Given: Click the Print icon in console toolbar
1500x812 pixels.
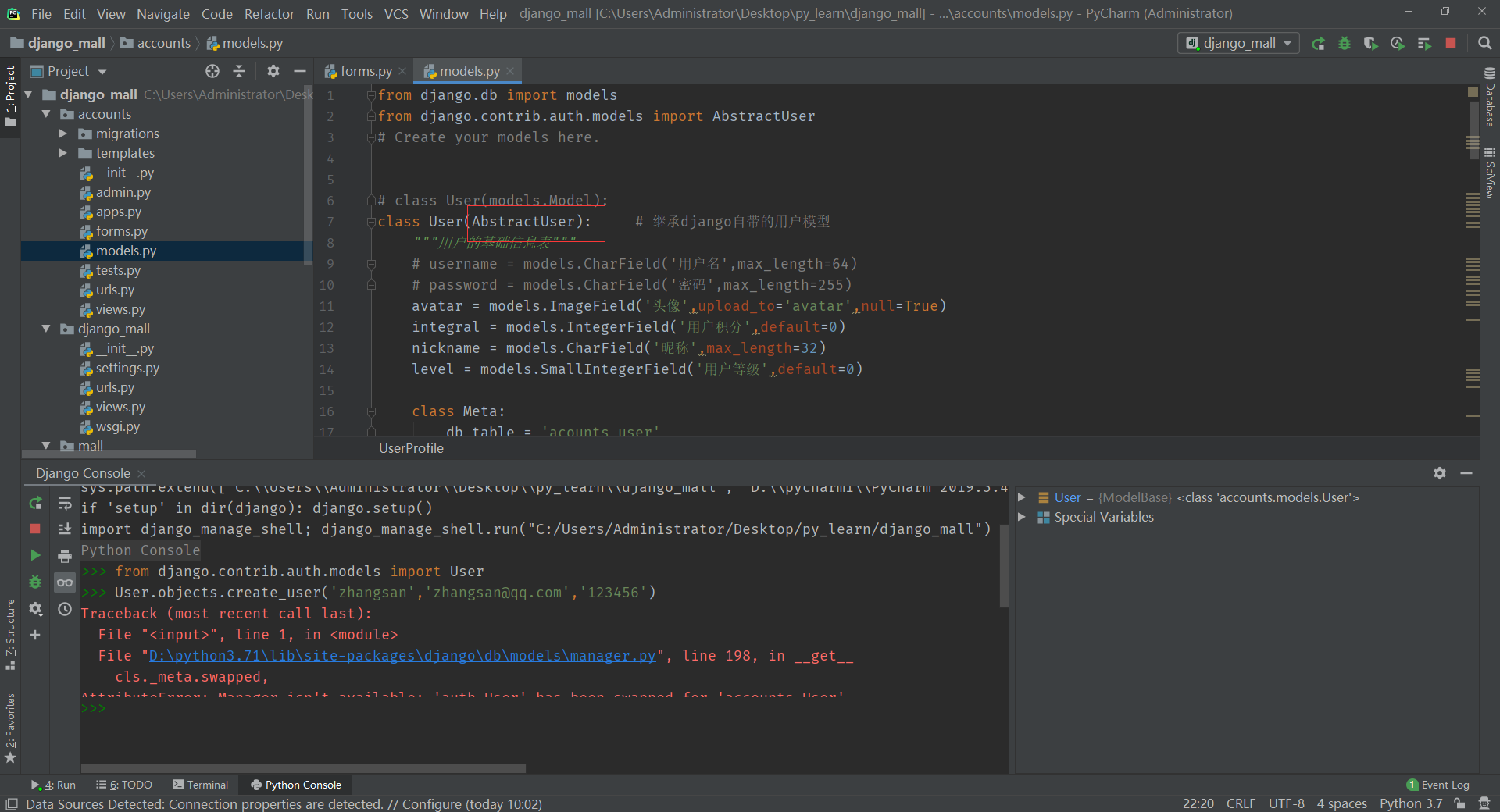Looking at the screenshot, I should coord(65,555).
